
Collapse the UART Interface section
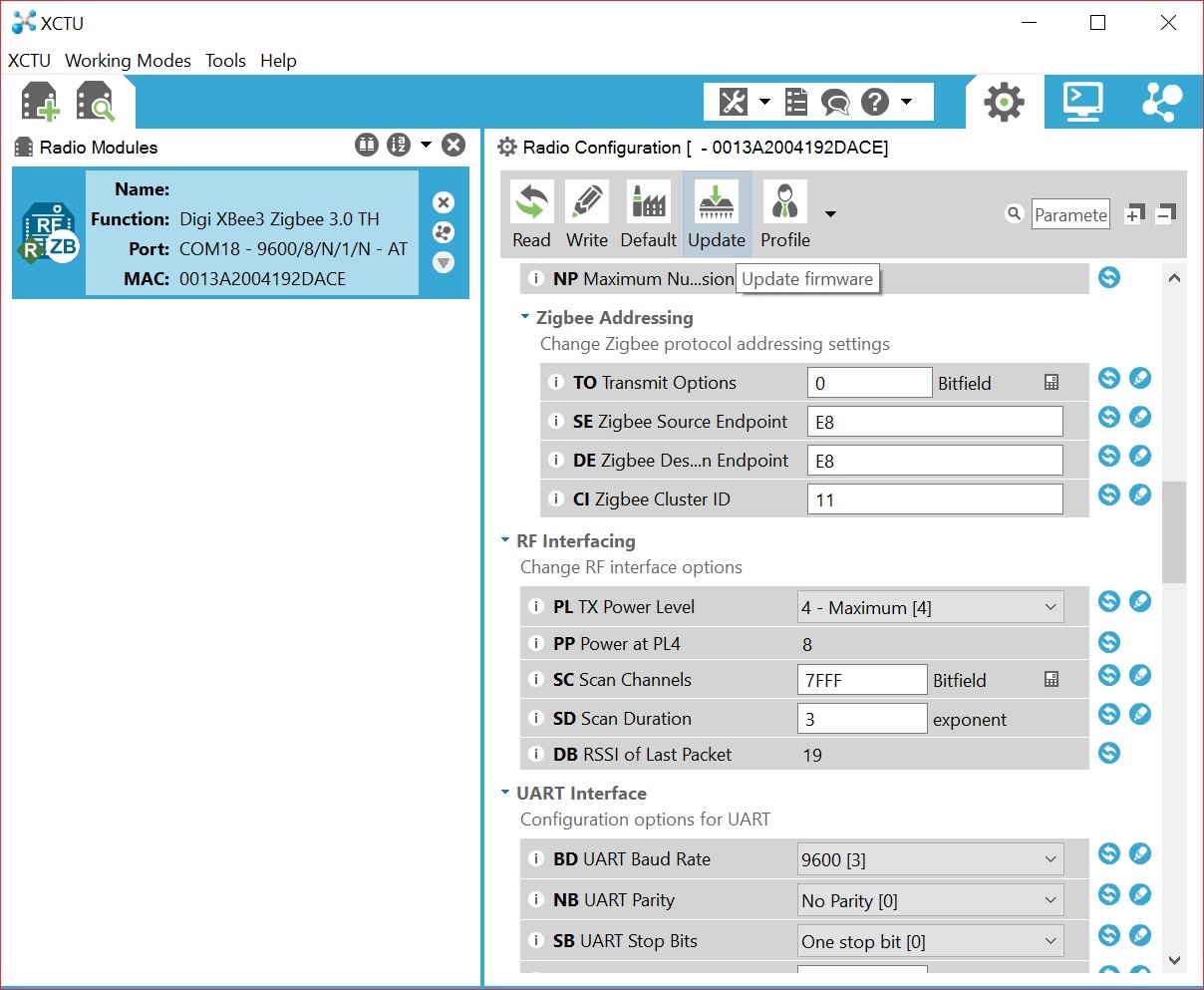point(505,793)
